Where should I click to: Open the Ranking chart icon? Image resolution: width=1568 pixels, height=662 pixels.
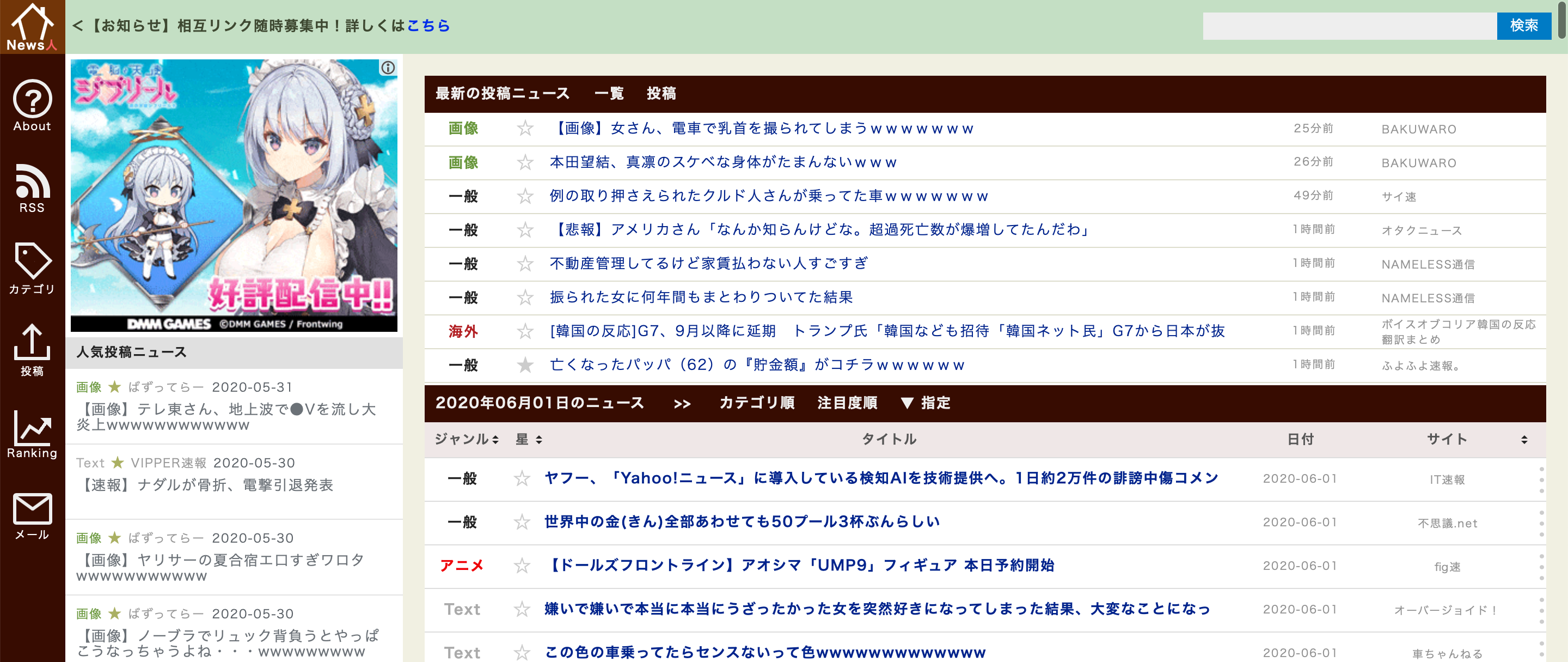coord(32,434)
